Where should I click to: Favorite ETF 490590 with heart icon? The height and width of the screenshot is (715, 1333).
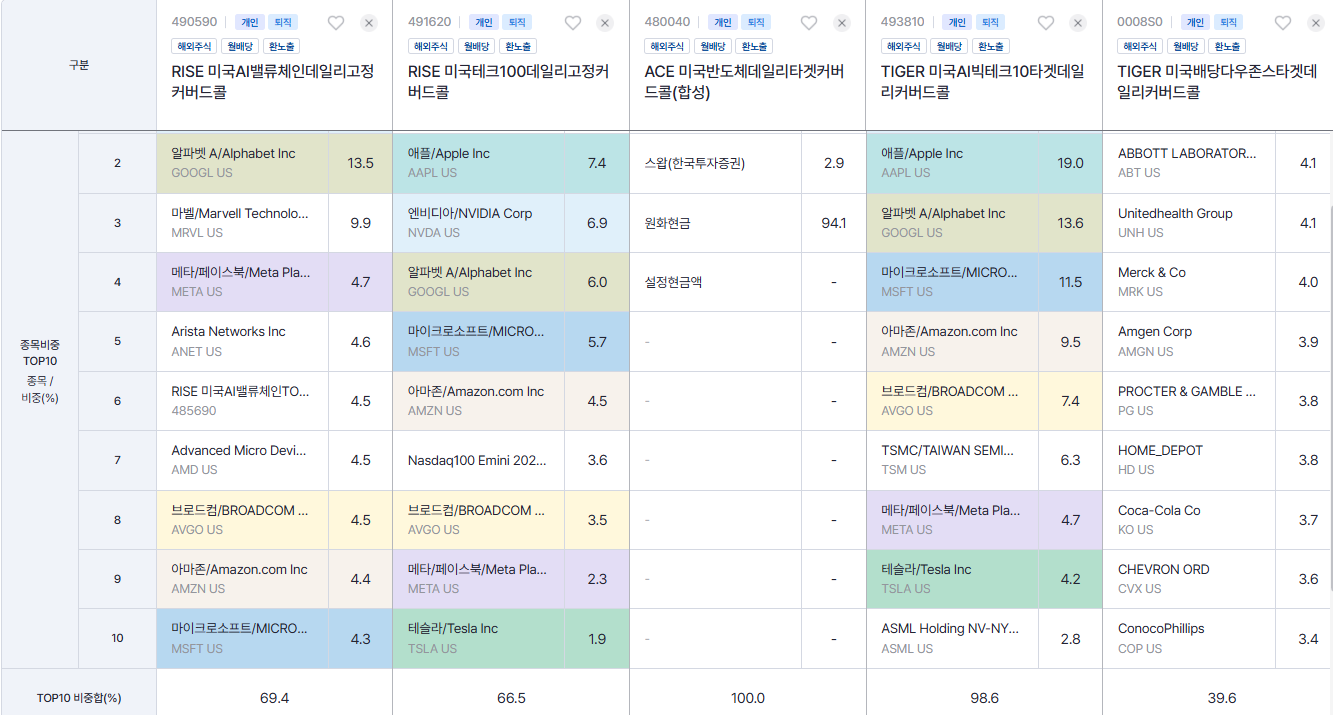point(336,23)
